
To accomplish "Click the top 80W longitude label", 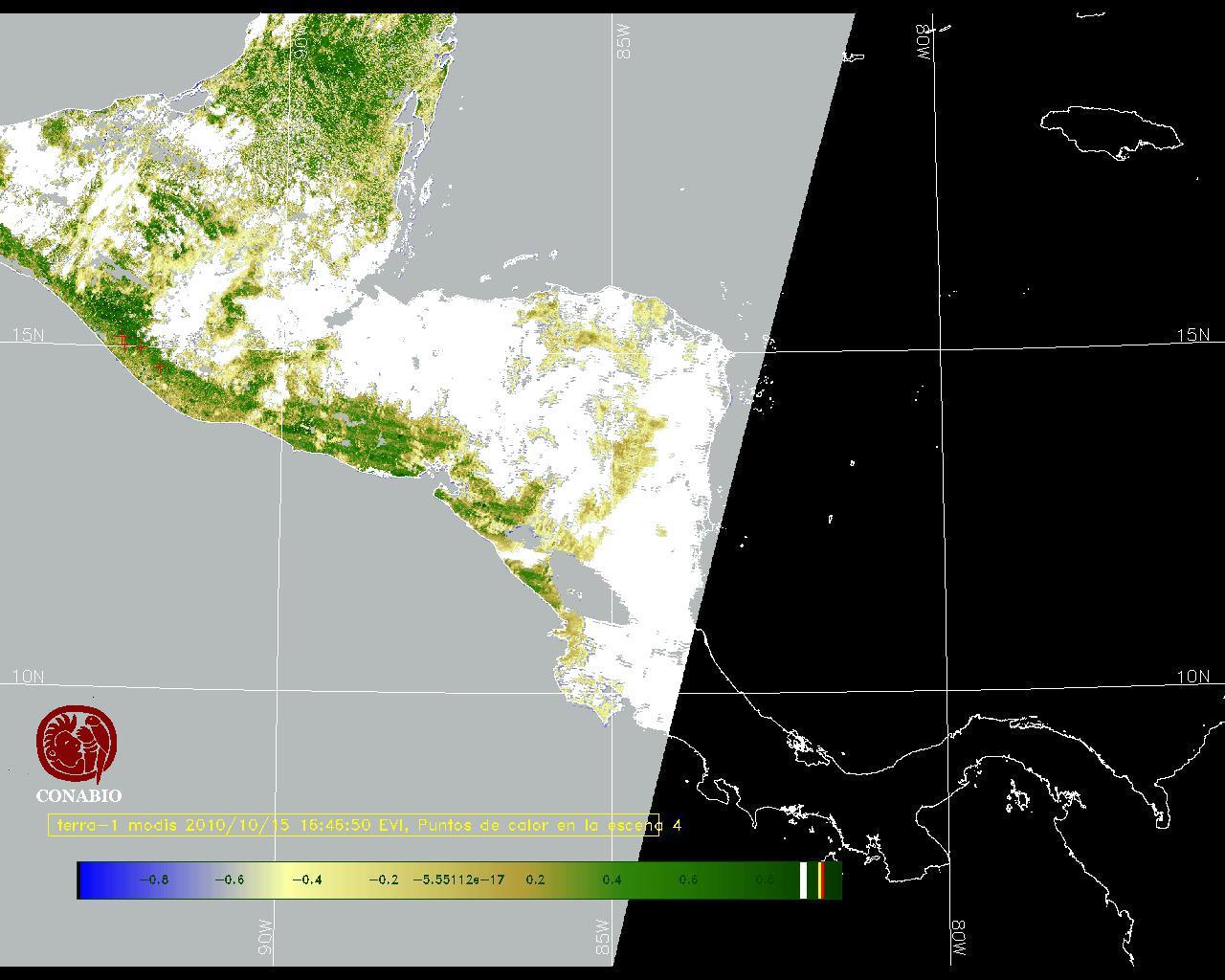I will [x=924, y=42].
